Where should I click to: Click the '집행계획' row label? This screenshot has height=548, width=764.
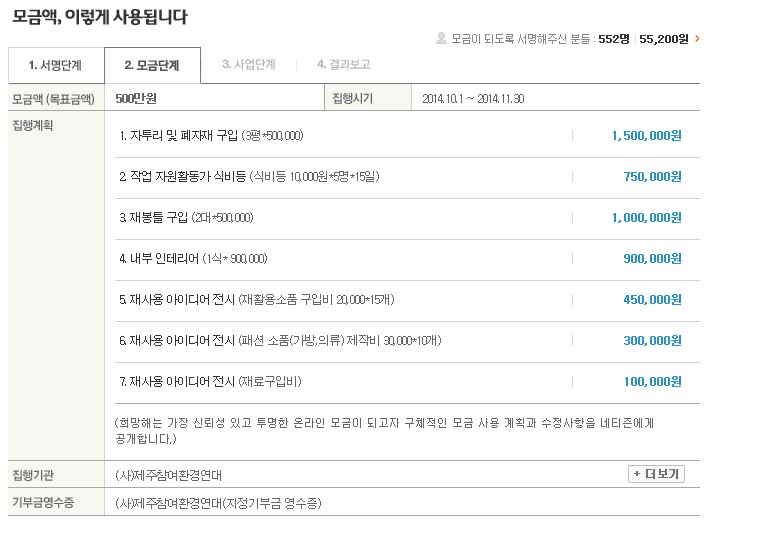[x=33, y=125]
